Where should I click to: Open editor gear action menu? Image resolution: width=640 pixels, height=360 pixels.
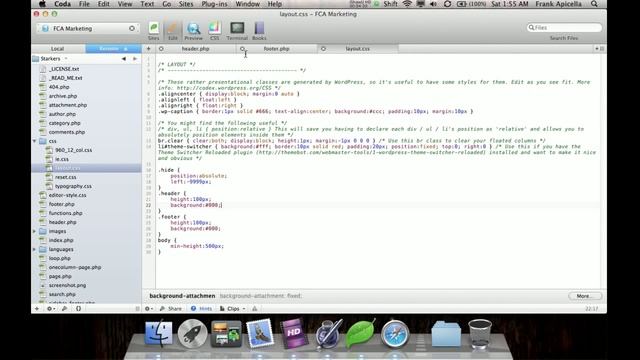[149, 309]
